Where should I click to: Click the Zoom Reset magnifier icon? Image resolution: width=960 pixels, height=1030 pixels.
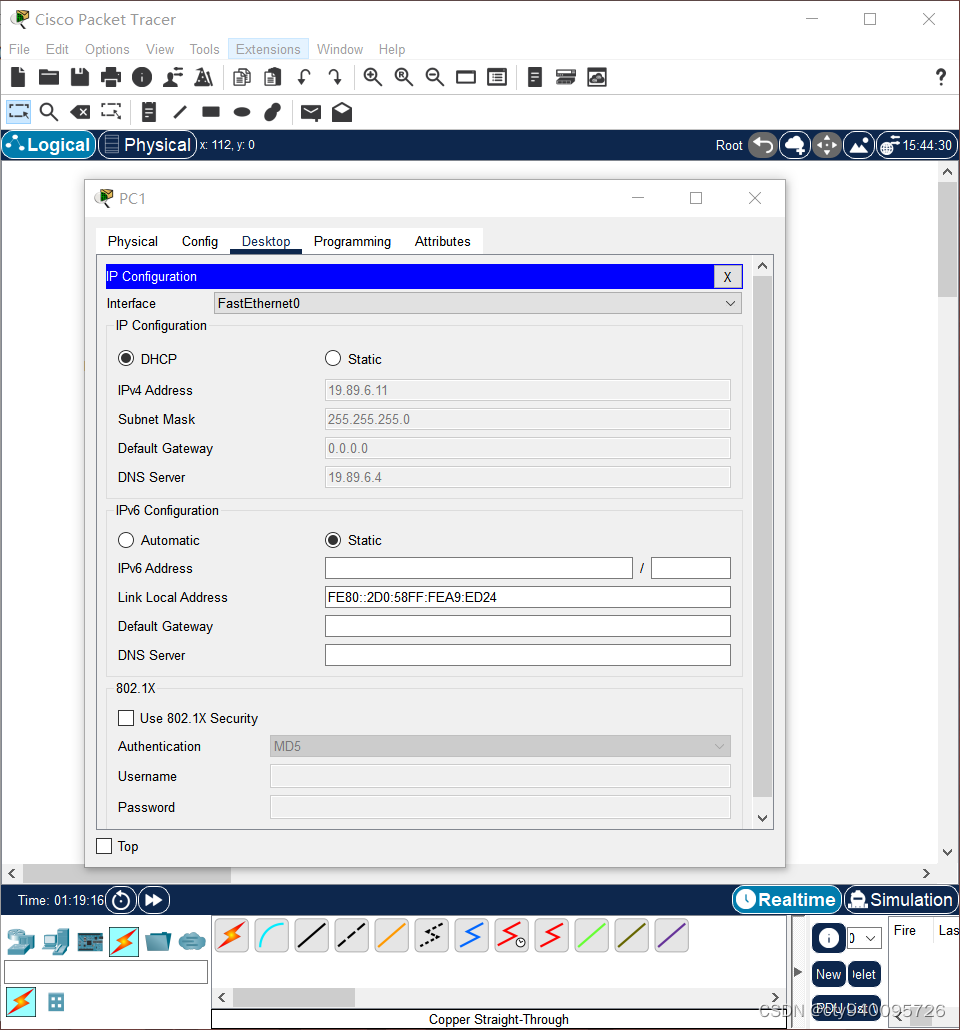(403, 78)
